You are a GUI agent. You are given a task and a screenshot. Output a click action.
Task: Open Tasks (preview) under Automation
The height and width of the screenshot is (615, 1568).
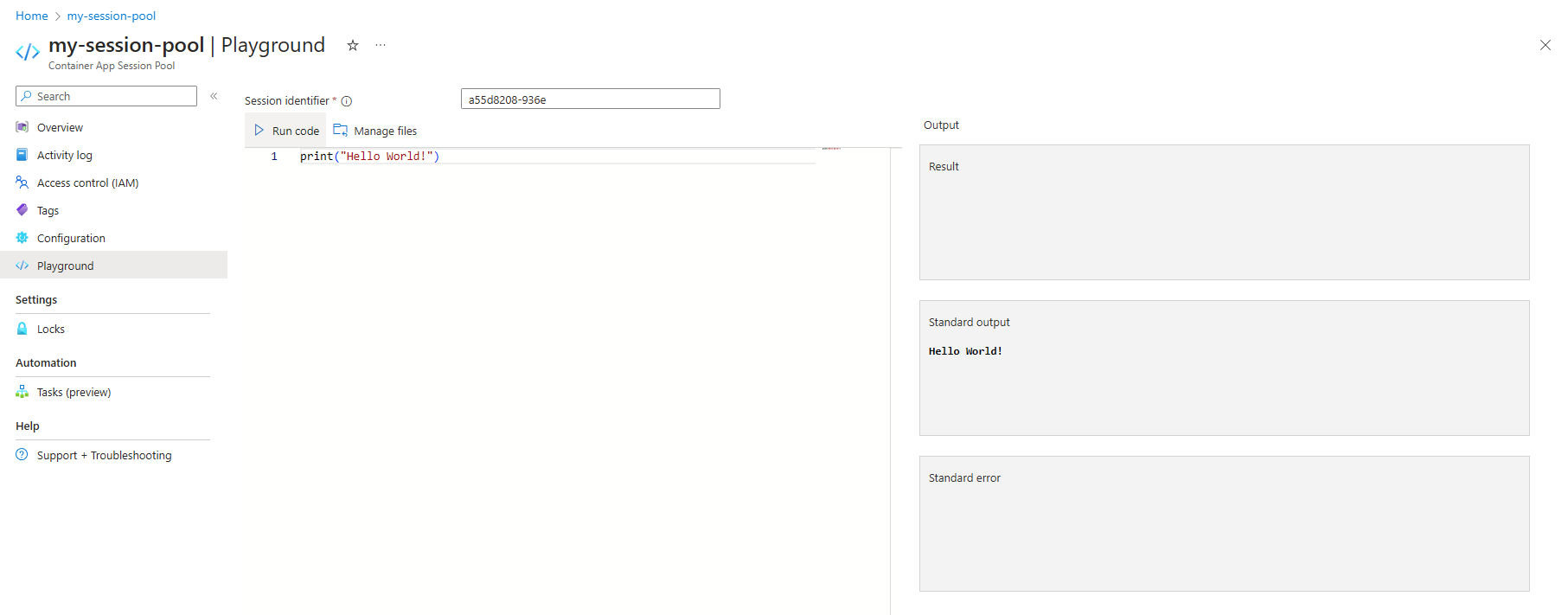[x=74, y=392]
